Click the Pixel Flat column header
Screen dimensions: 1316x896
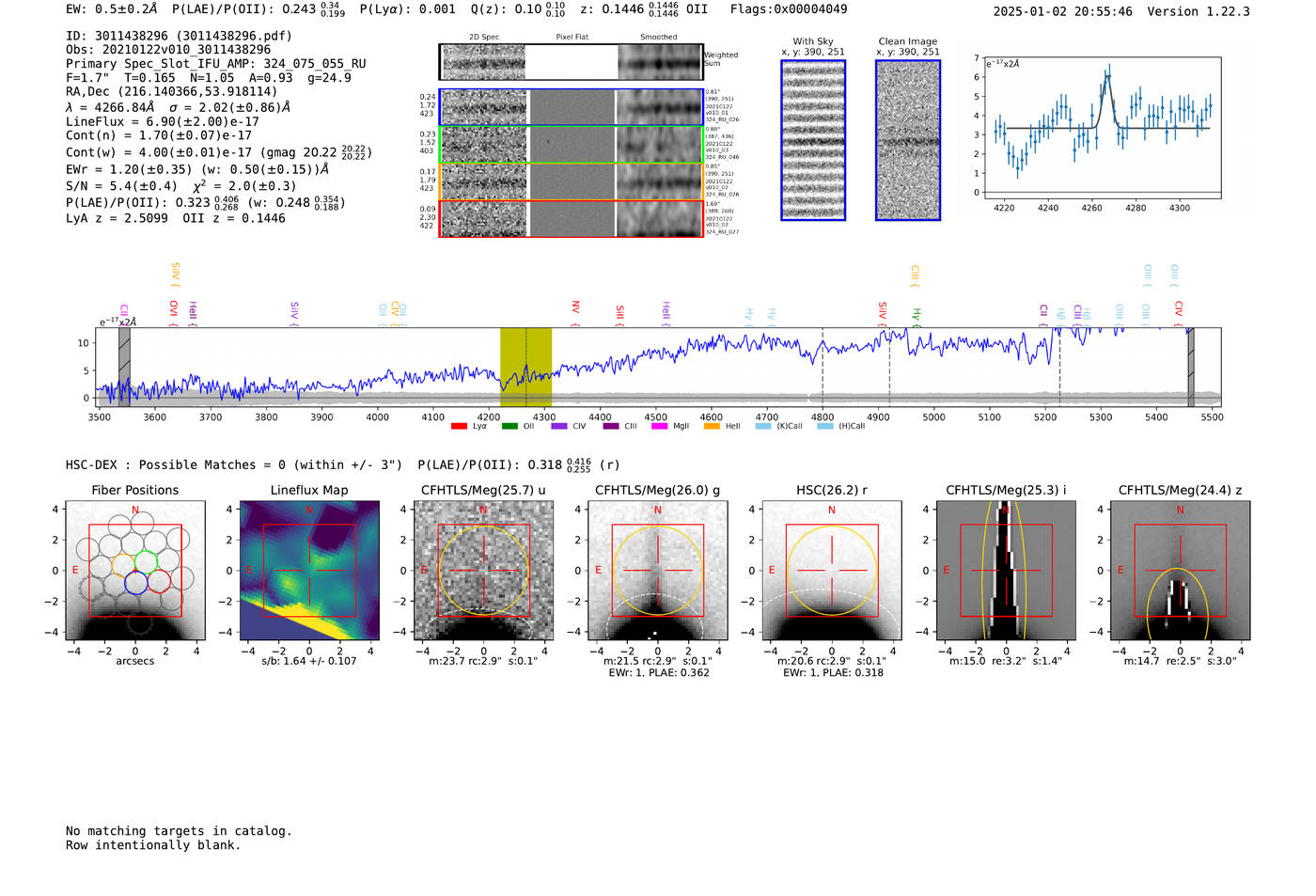[572, 37]
